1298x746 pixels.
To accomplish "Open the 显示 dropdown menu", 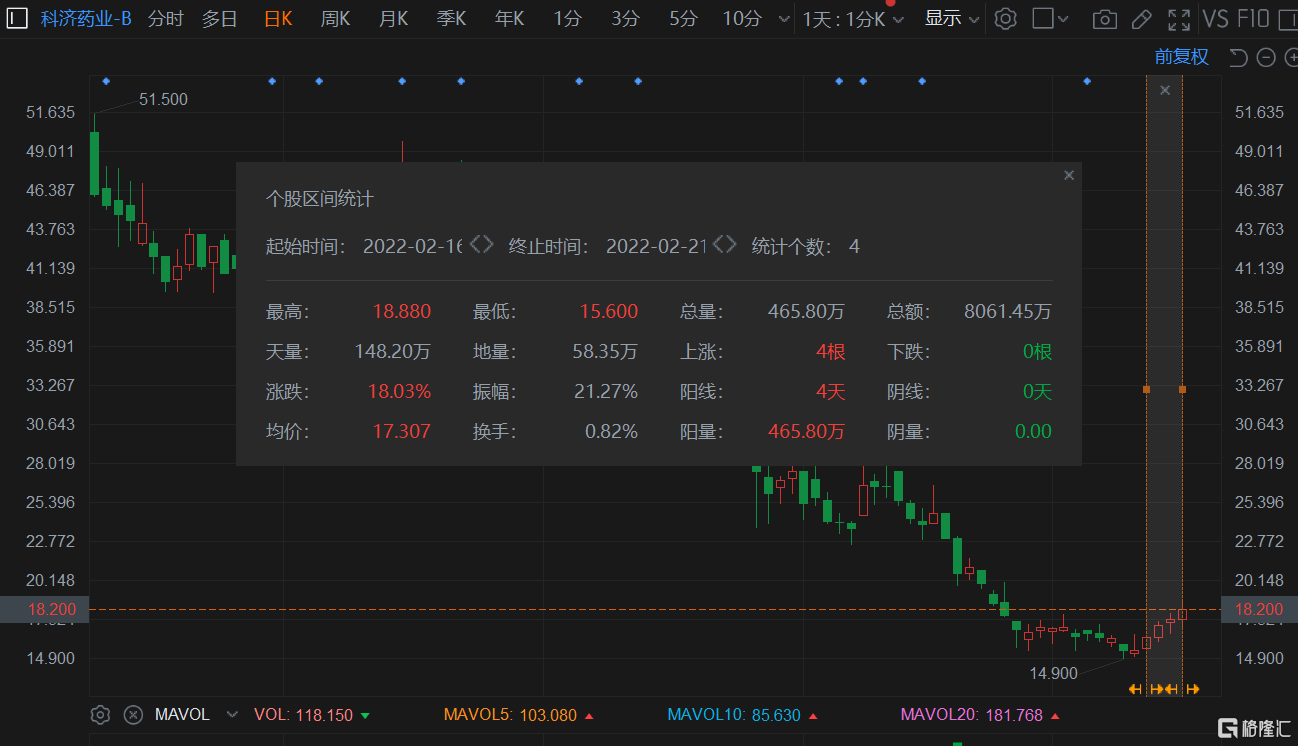I will point(952,19).
